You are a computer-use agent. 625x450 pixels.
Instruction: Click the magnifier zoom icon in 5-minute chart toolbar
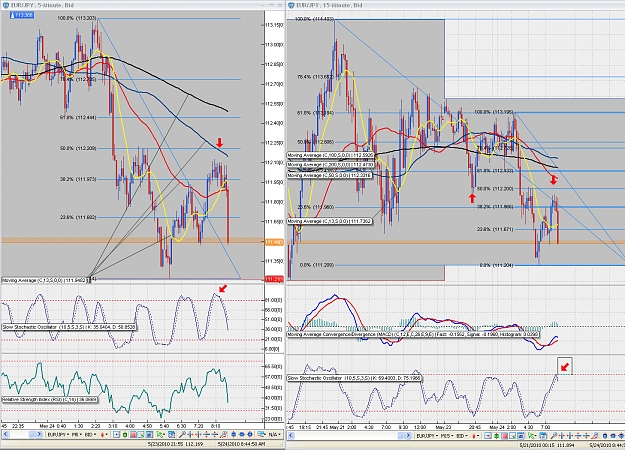click(182, 434)
